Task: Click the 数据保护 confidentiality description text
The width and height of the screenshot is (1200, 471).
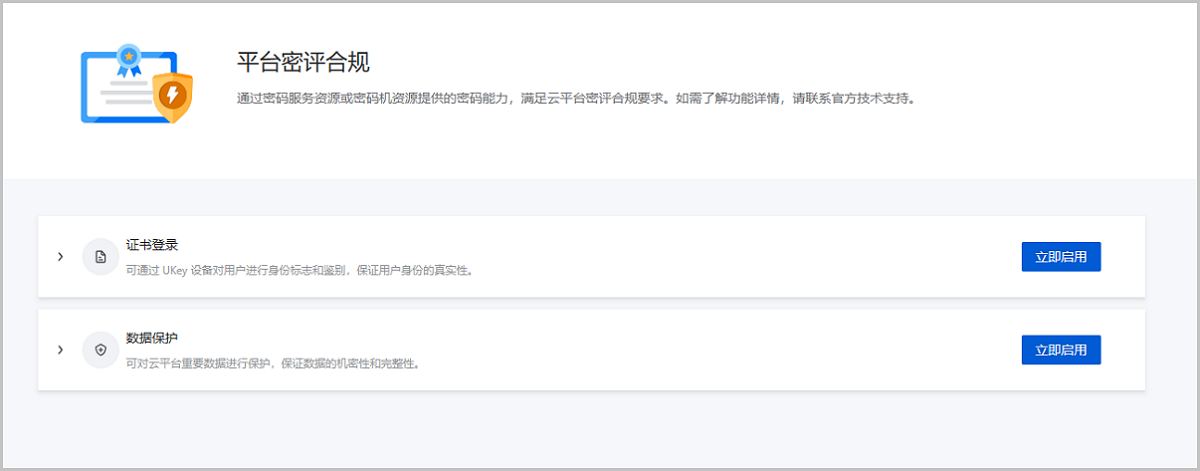Action: tap(271, 363)
